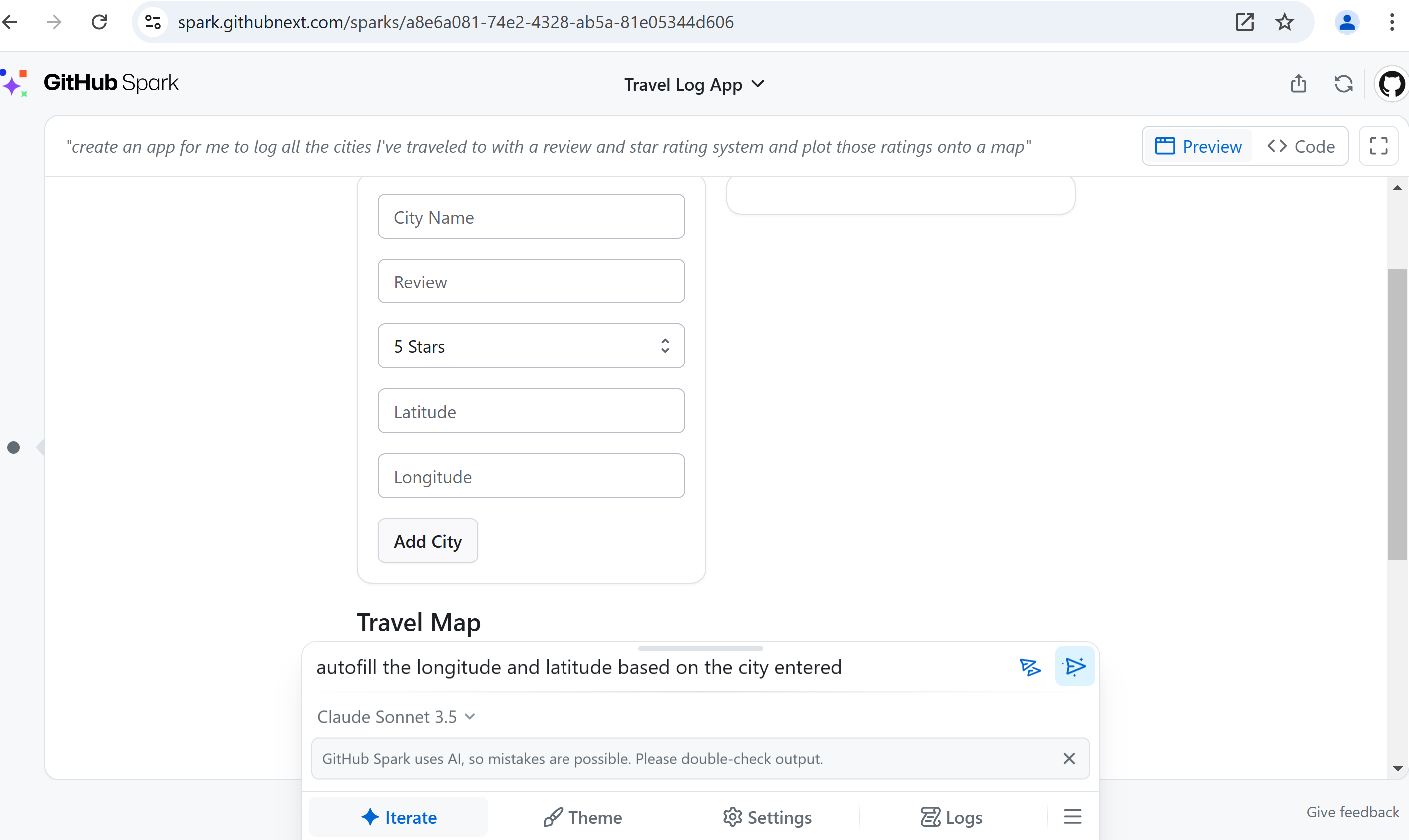Click the share icon in Spark header
The height and width of the screenshot is (840, 1409).
coord(1299,84)
